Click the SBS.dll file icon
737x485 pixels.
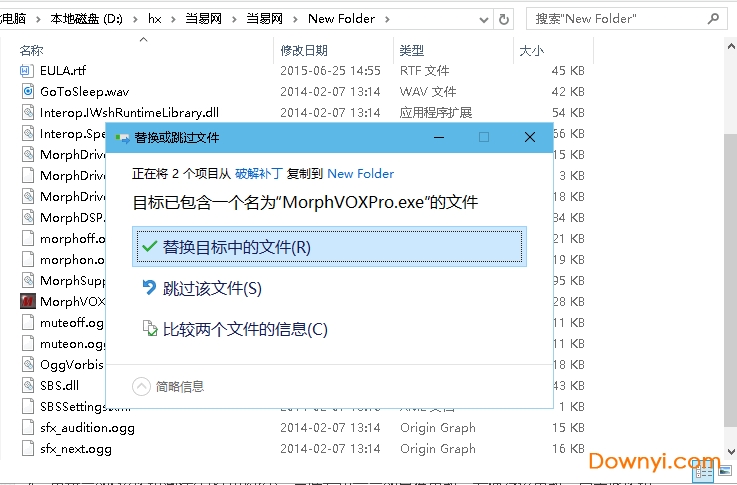27,385
